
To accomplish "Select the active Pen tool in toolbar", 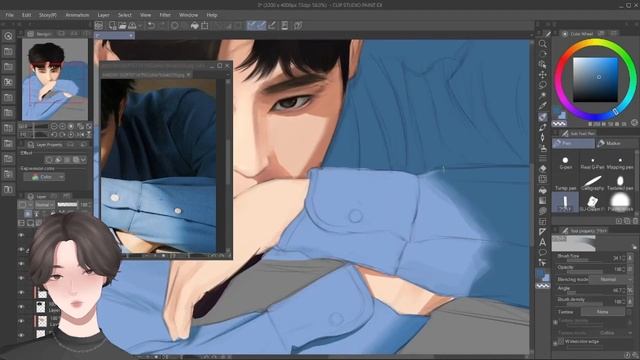I will pos(542,117).
